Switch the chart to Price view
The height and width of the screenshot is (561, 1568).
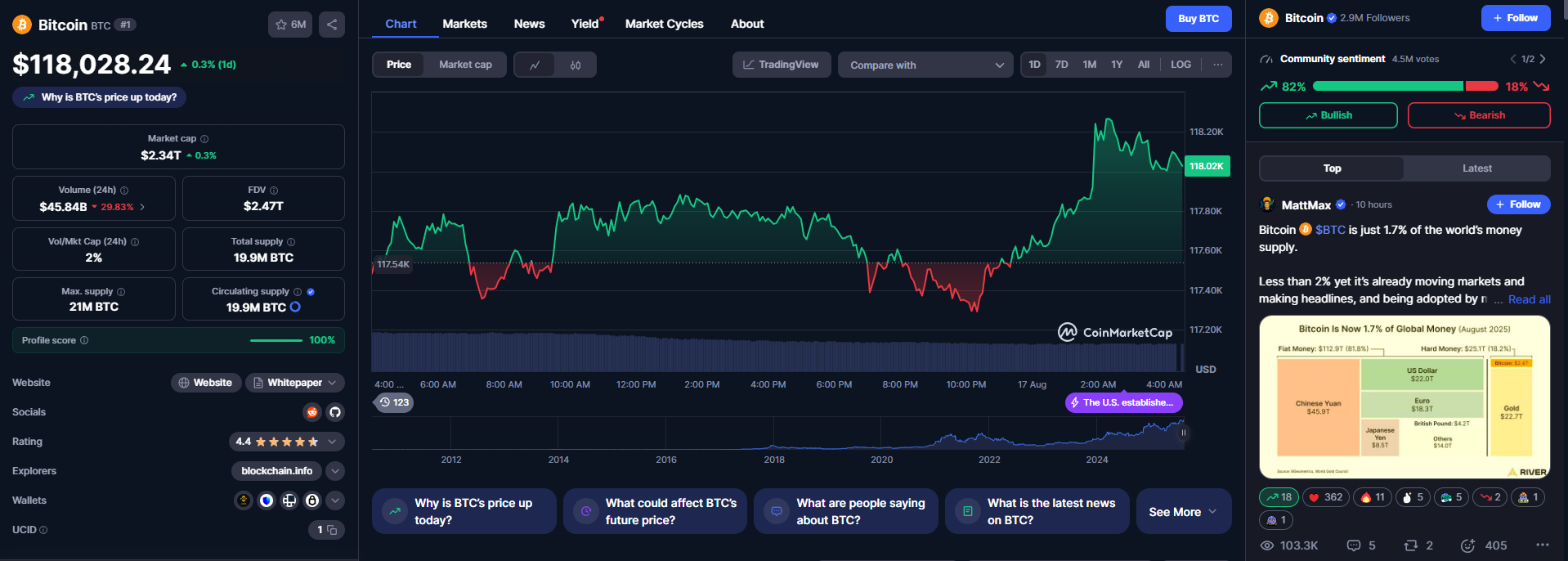pyautogui.click(x=399, y=65)
